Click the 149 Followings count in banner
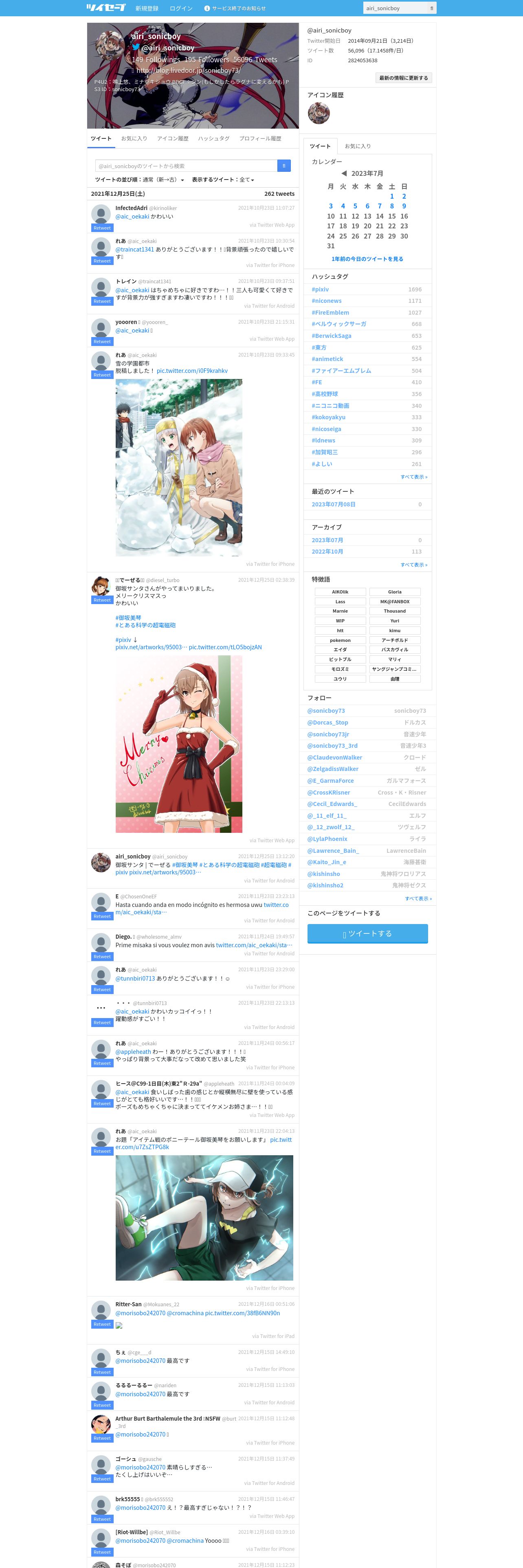 (156, 60)
